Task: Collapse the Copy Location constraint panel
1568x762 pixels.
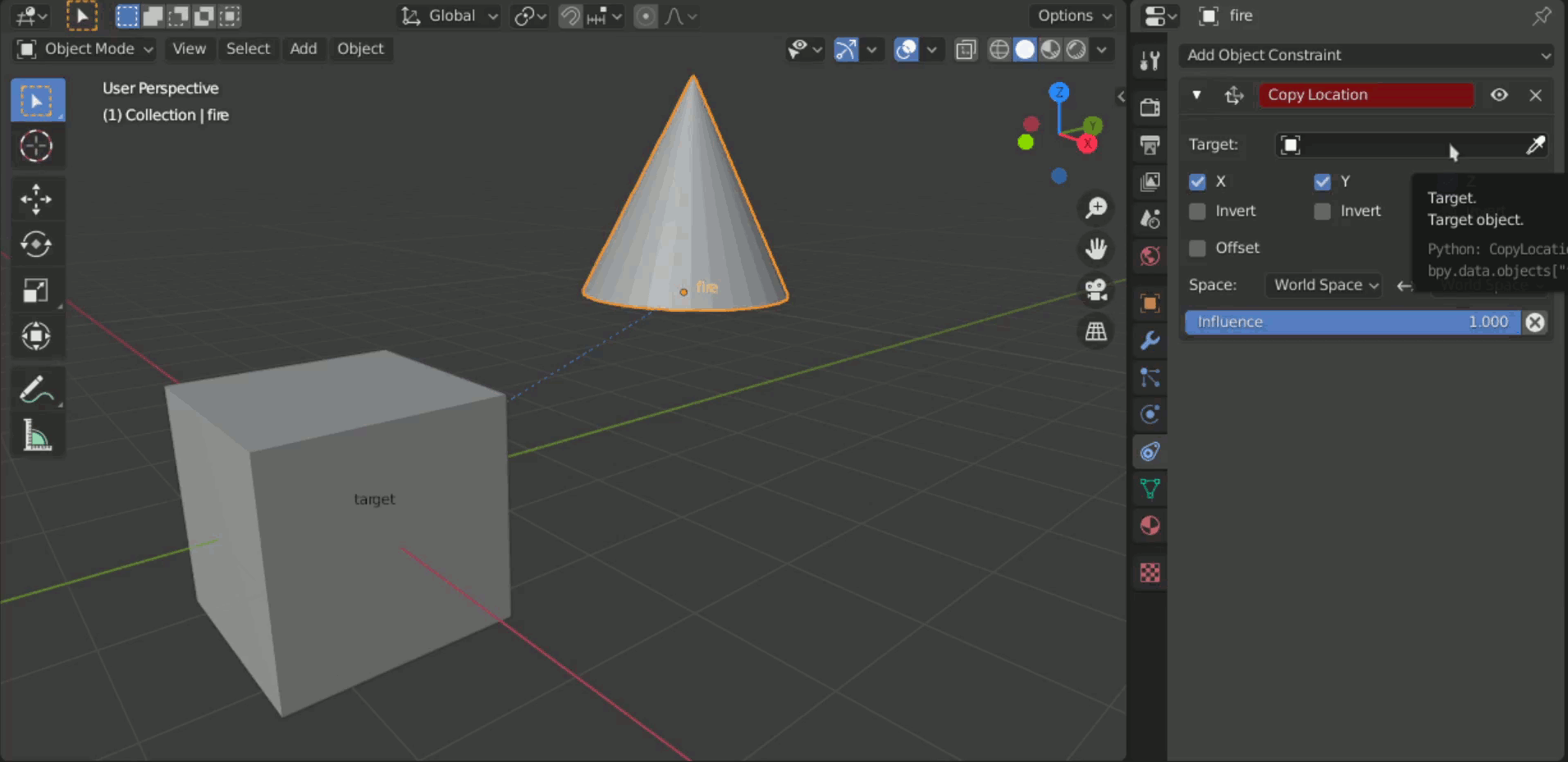Action: pos(1197,95)
